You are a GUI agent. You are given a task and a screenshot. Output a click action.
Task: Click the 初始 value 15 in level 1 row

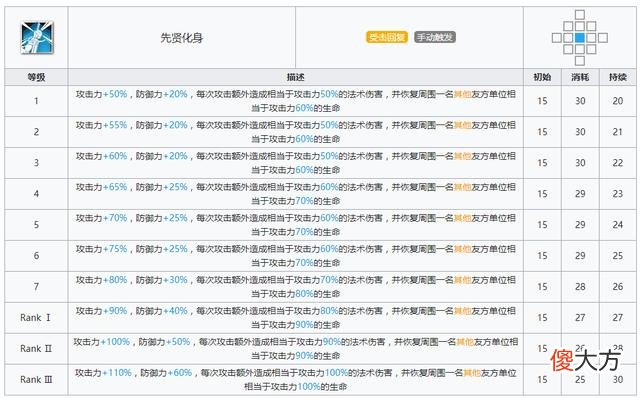pos(542,101)
